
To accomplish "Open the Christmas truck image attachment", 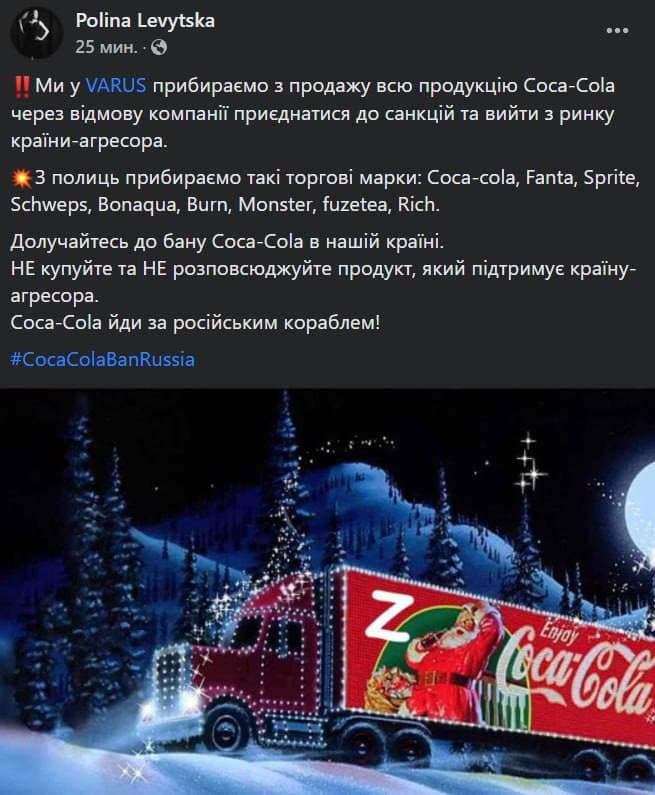I will (x=328, y=592).
